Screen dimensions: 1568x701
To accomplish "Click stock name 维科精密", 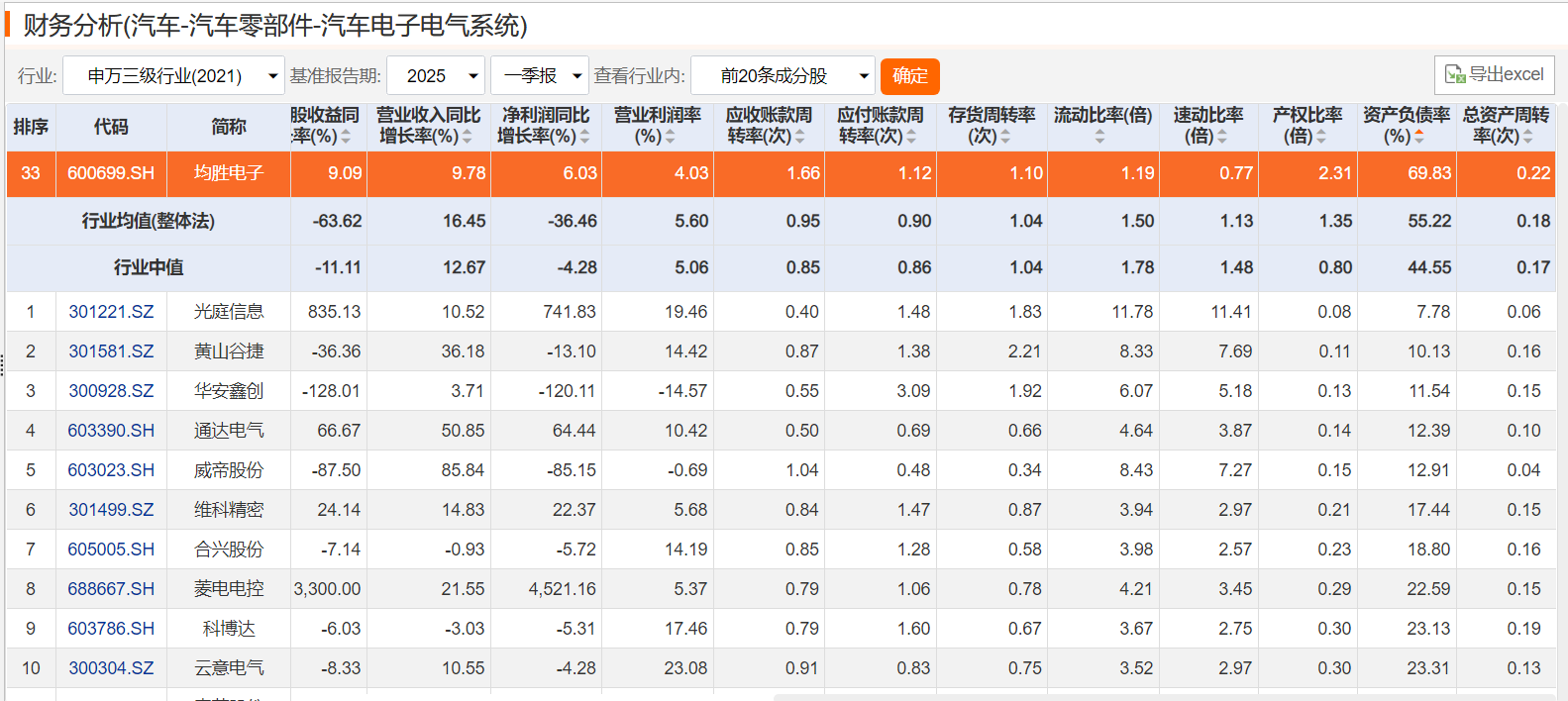I will click(229, 510).
